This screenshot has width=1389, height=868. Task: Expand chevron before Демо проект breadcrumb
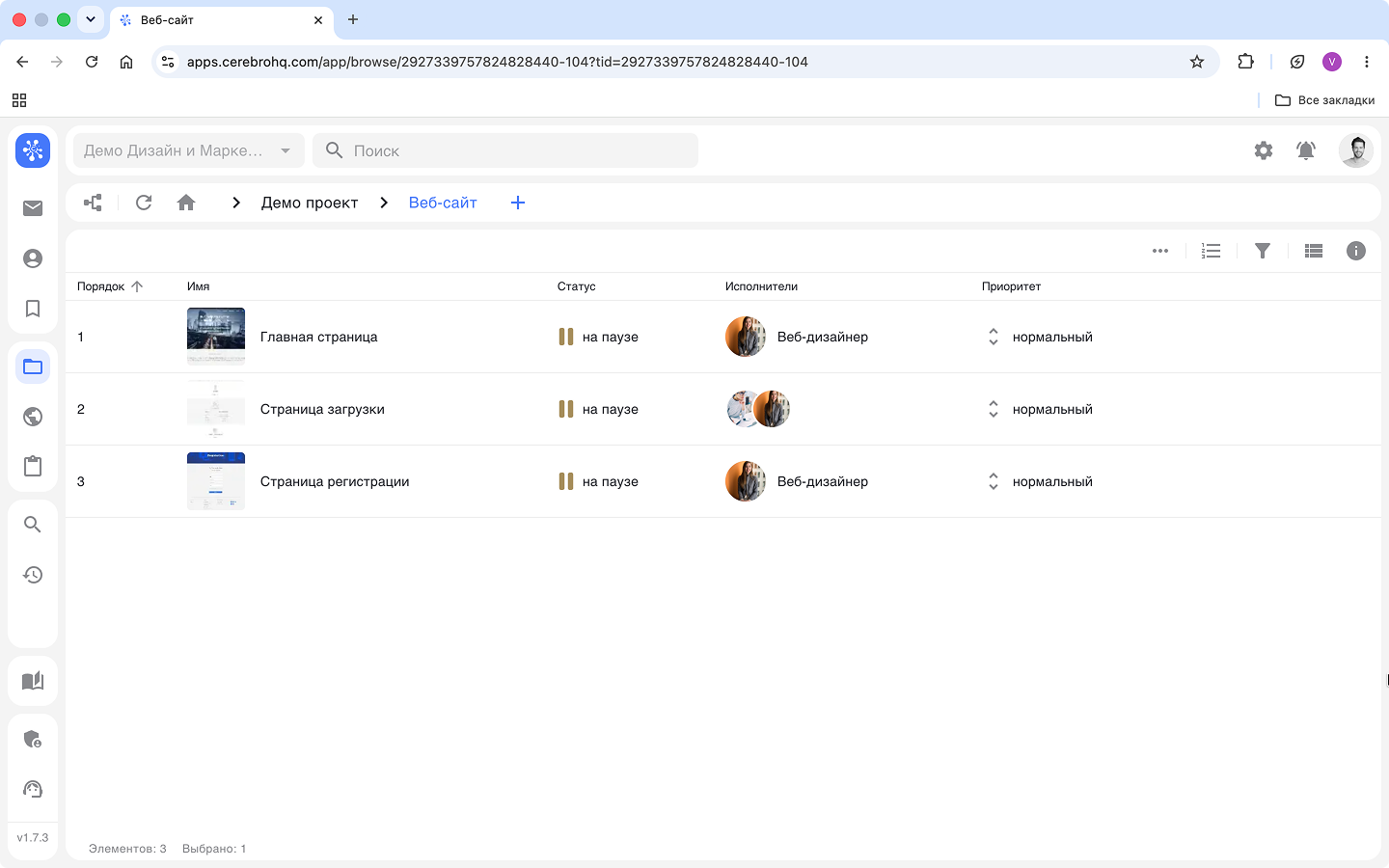[x=236, y=203]
